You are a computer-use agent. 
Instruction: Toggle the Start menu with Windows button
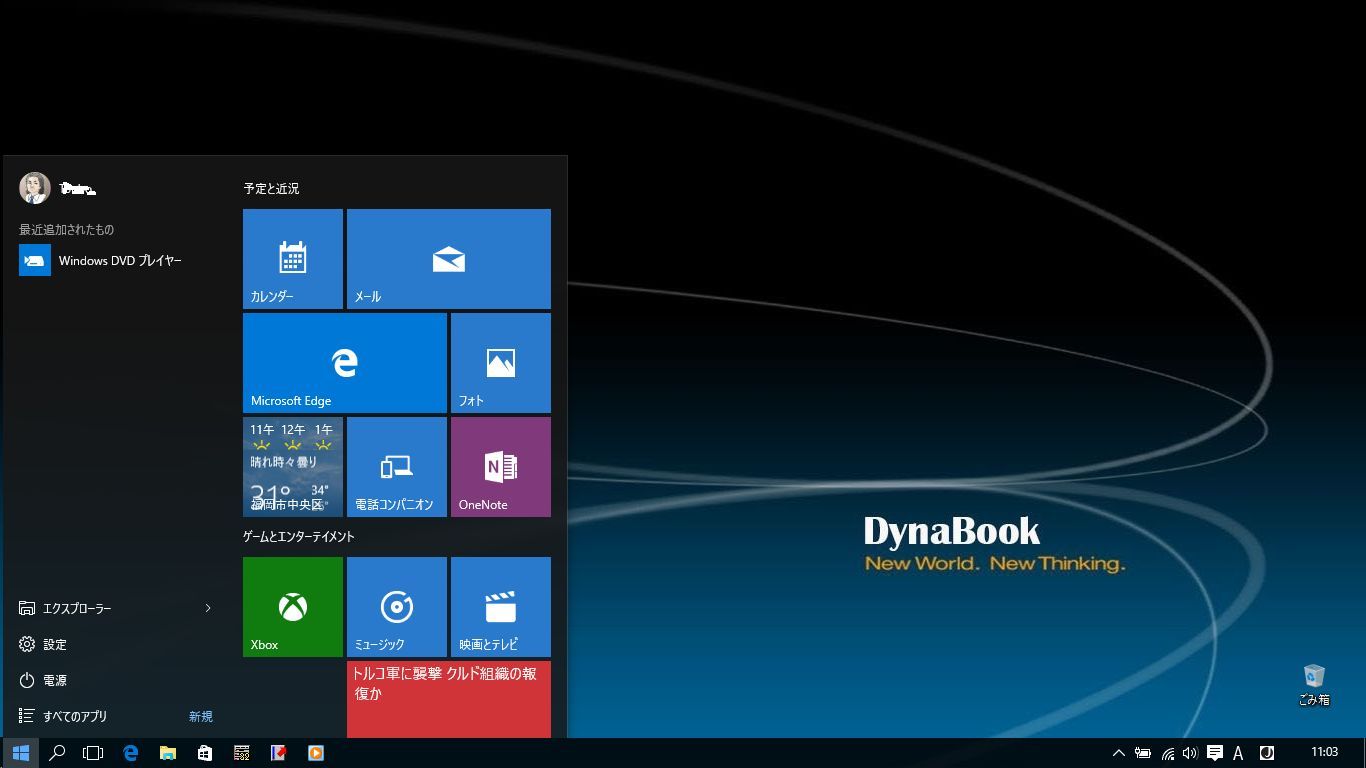point(20,753)
